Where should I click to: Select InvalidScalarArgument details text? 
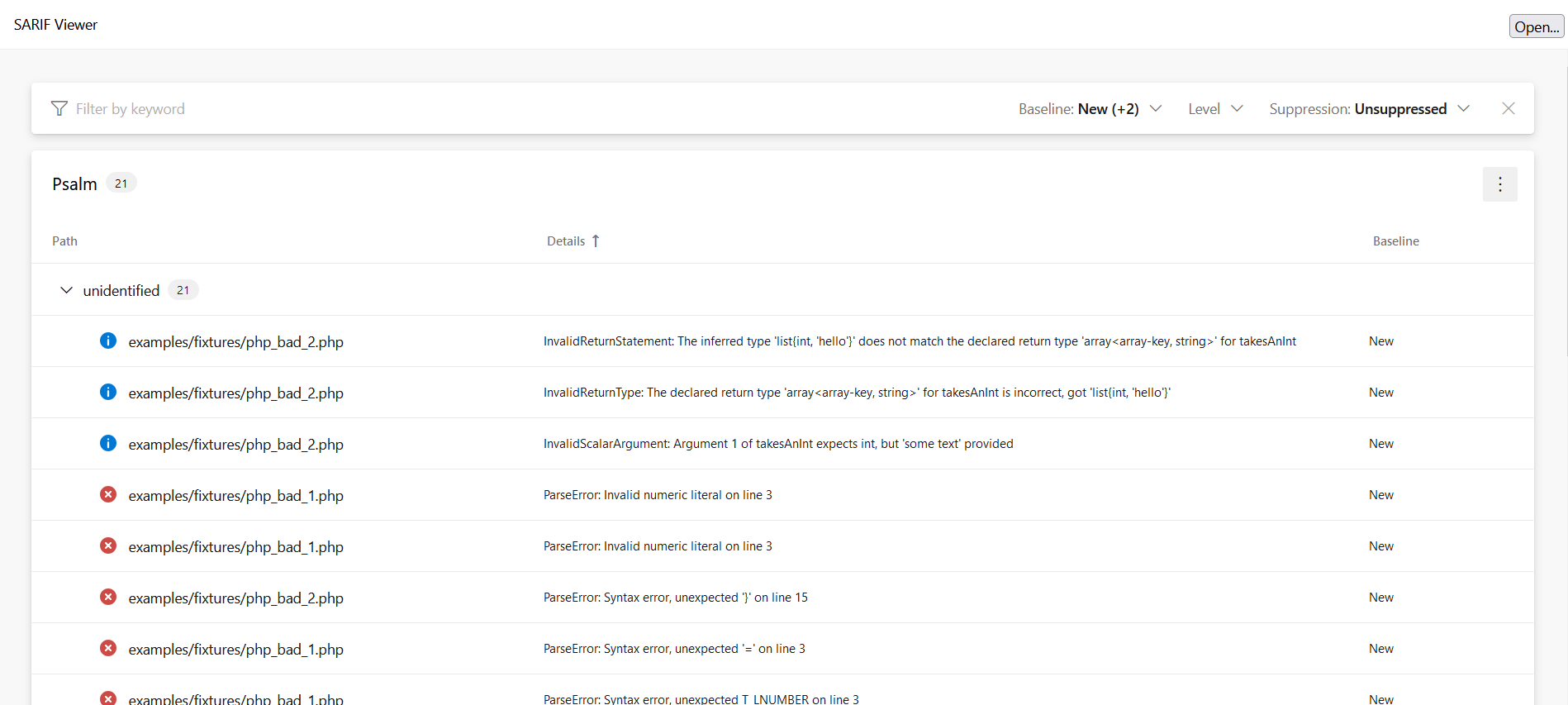coord(778,444)
